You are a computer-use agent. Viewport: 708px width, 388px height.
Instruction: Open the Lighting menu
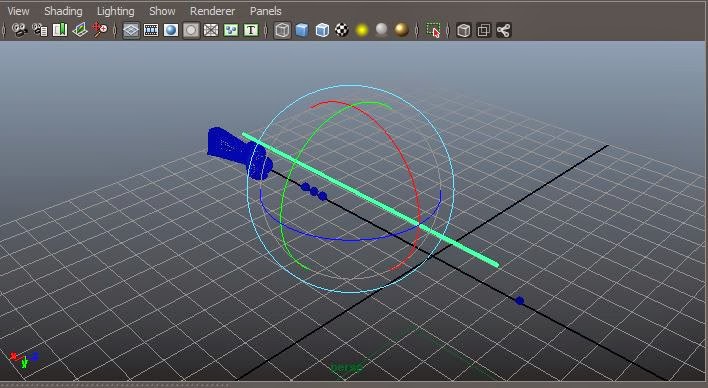coord(116,11)
